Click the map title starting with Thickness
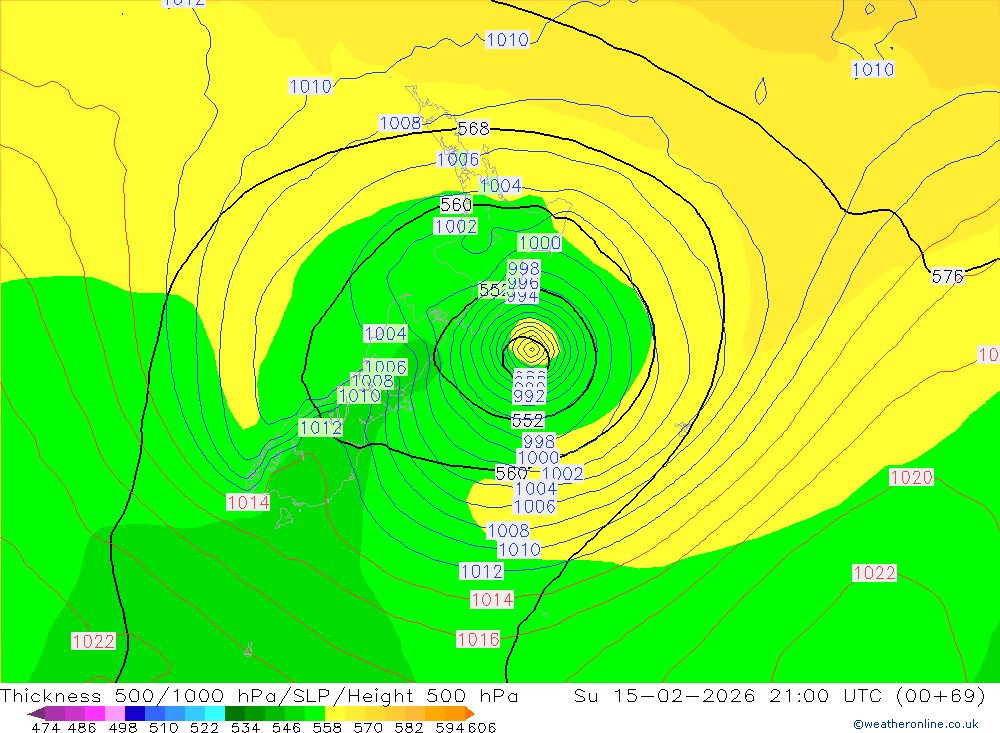 point(259,695)
